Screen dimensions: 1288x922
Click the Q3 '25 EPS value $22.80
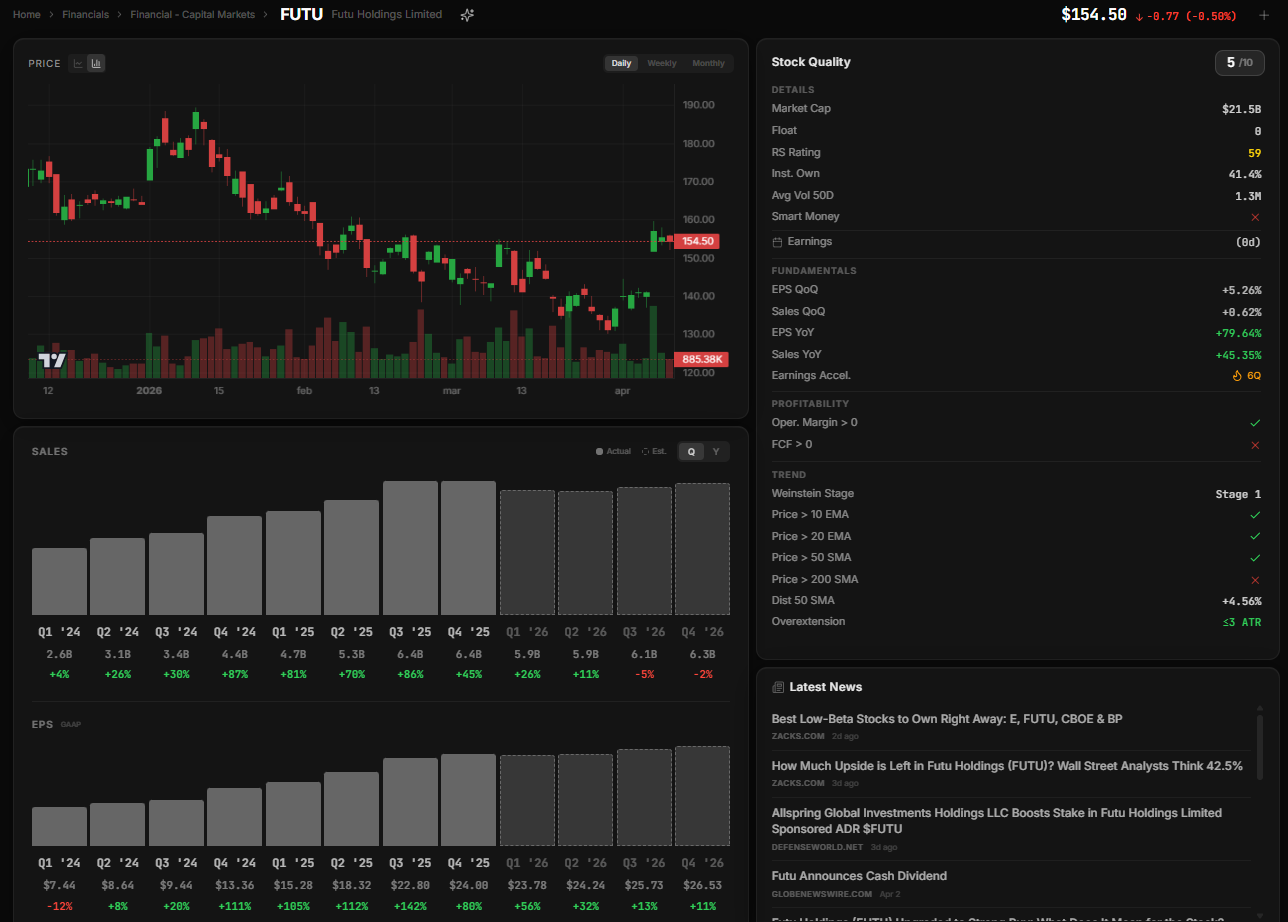click(410, 885)
